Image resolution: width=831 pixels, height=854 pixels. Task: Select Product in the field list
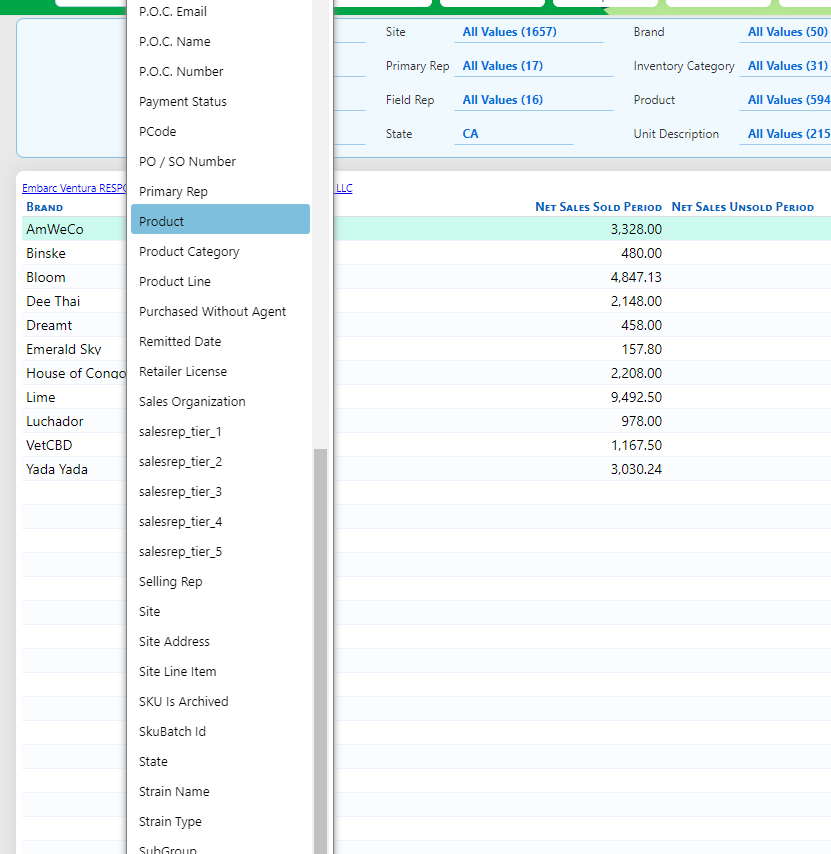tap(220, 221)
